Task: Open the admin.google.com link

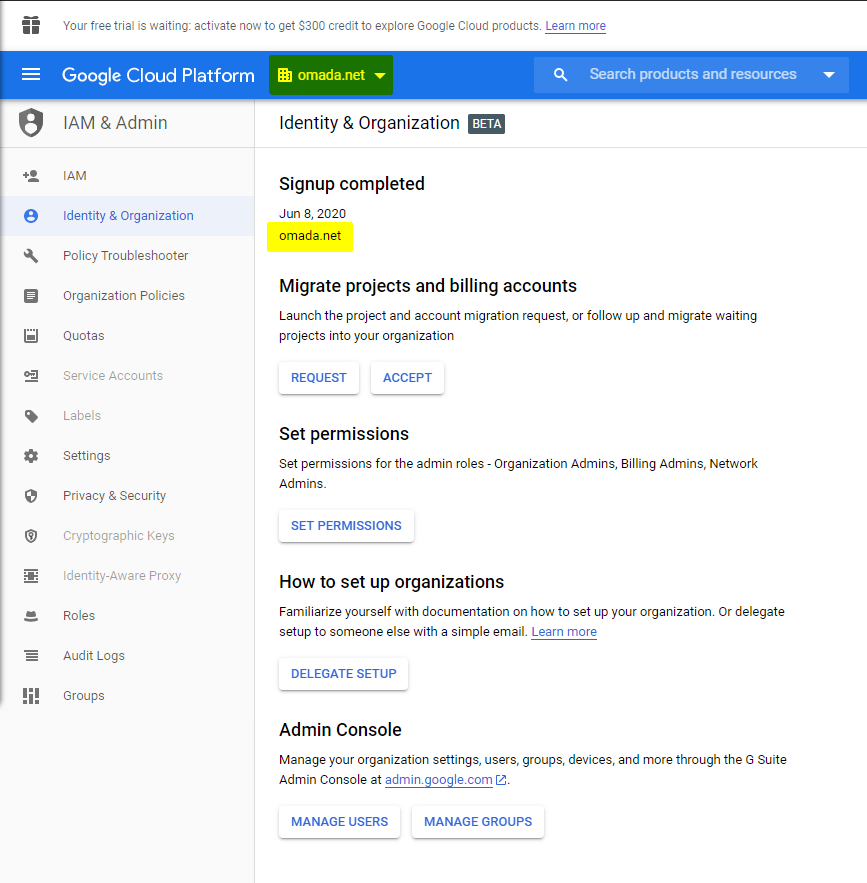Action: 439,780
